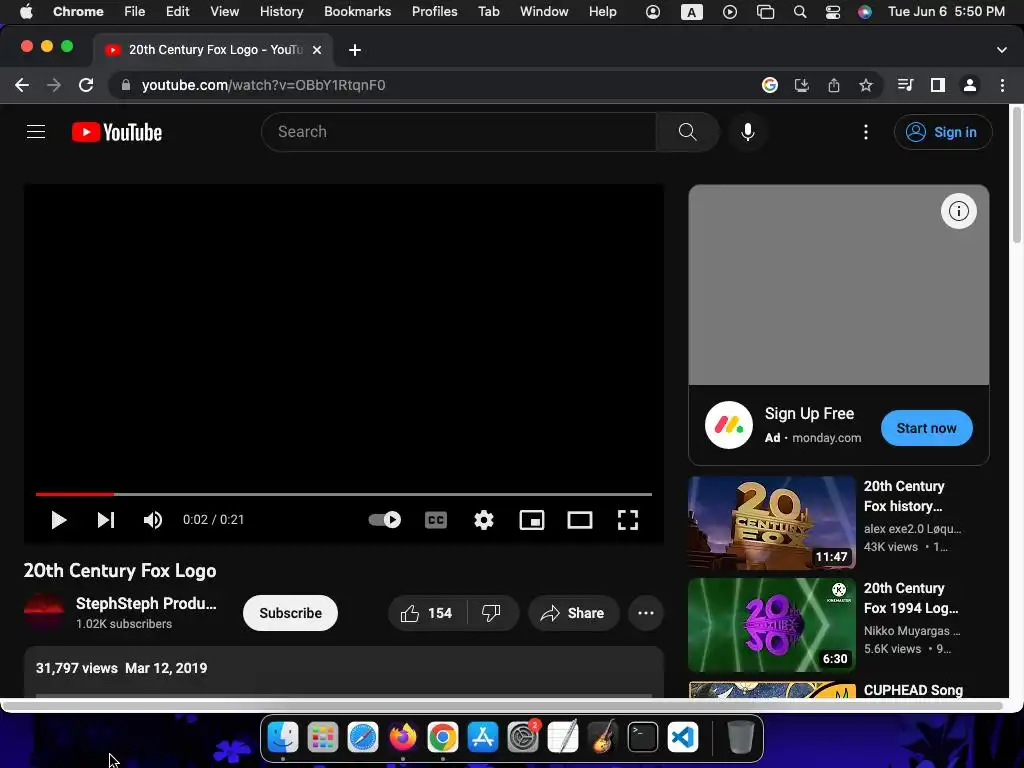Open Chrome three-dot menu
The image size is (1024, 768).
tap(1002, 85)
